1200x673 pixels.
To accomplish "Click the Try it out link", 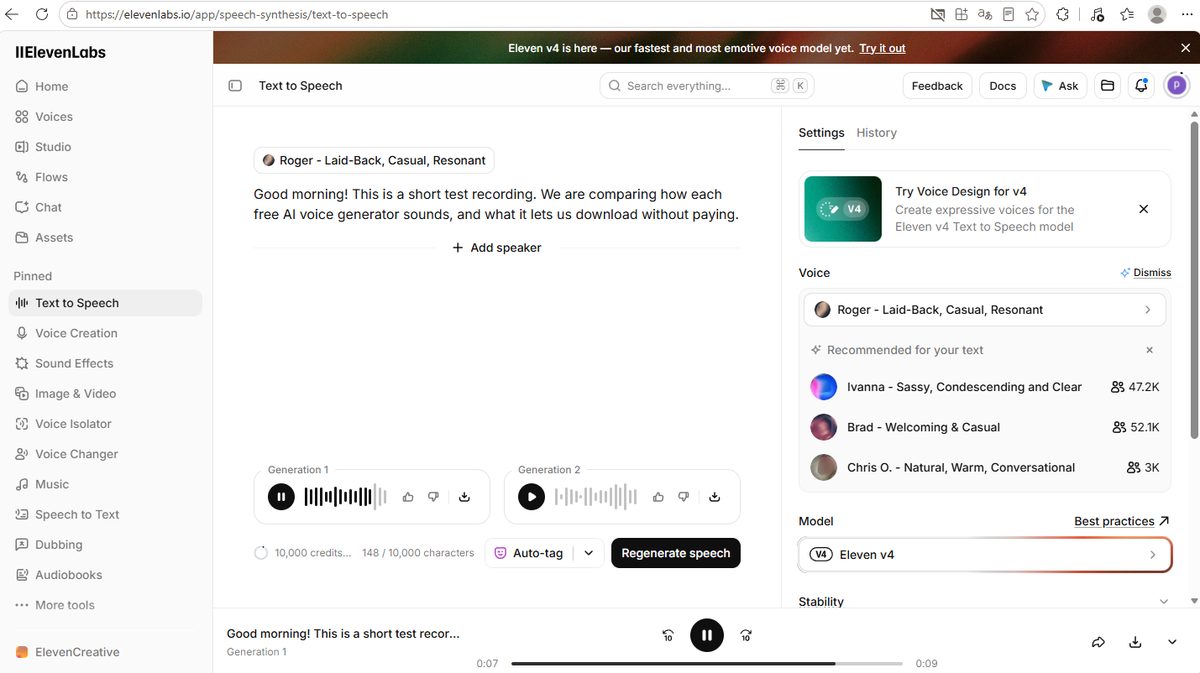I will pyautogui.click(x=882, y=48).
